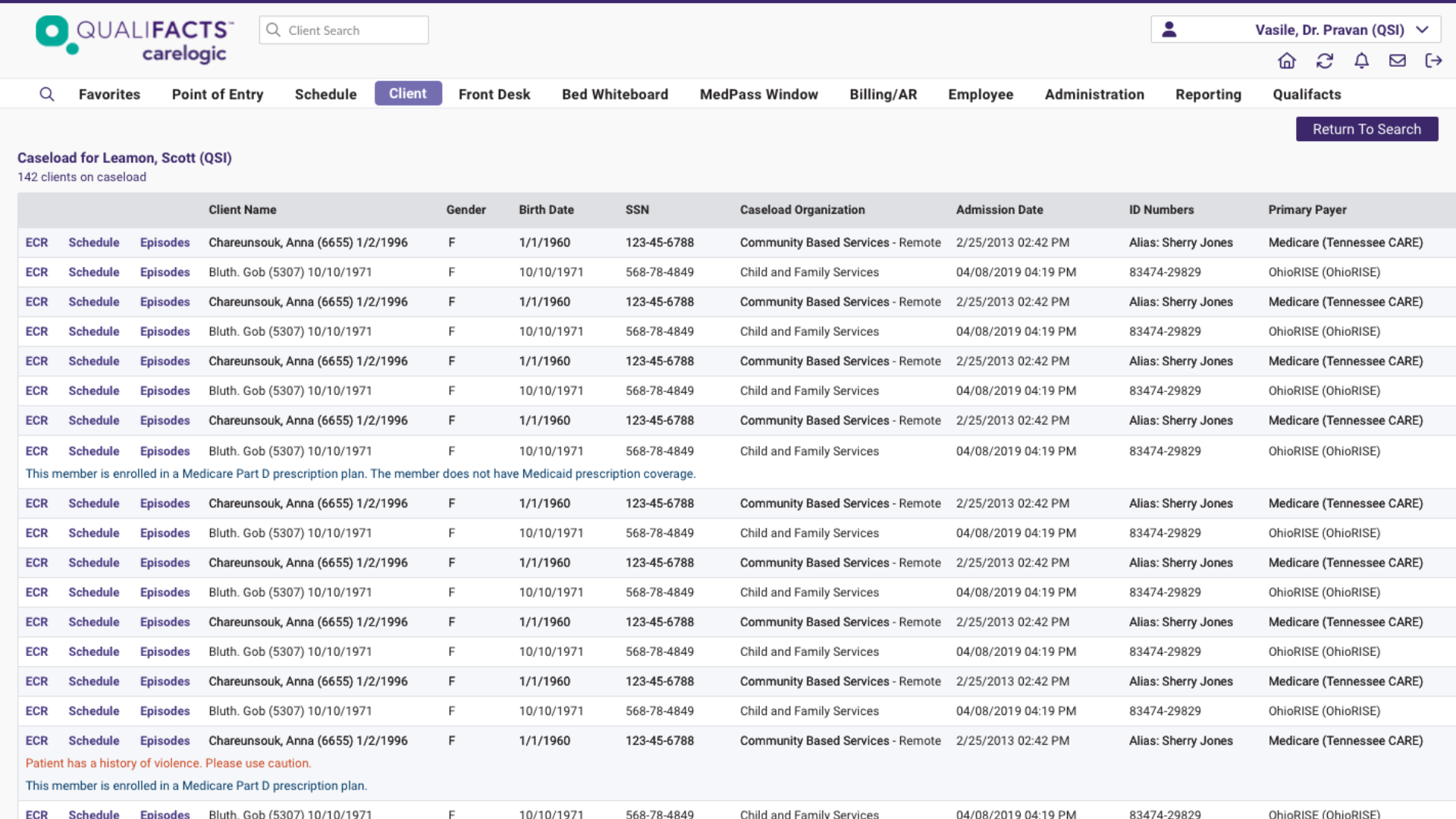Open the Favorites menu
The height and width of the screenshot is (819, 1456).
pos(109,94)
